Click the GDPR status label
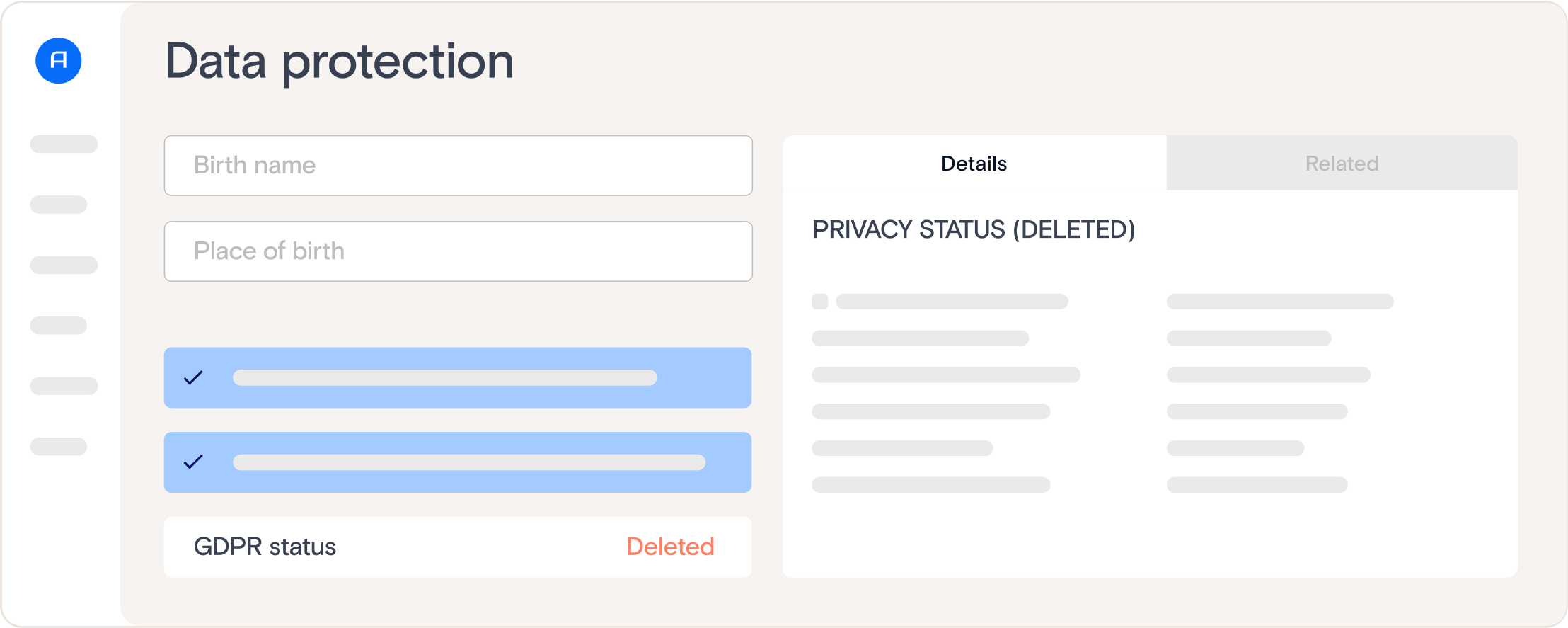Screen dimensions: 1568x628 [265, 547]
